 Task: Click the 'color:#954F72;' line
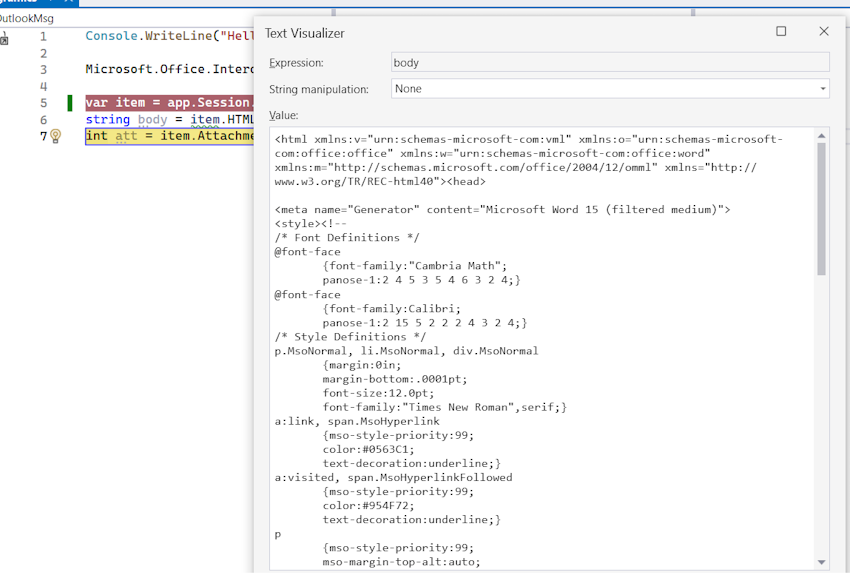point(369,506)
